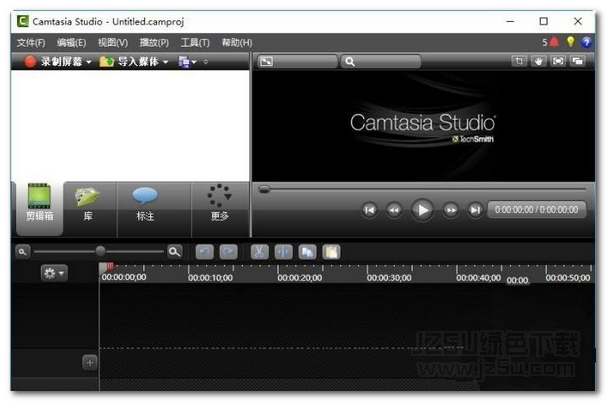Click the Redo button on timeline toolbar
This screenshot has height=402, width=607.
tap(228, 252)
